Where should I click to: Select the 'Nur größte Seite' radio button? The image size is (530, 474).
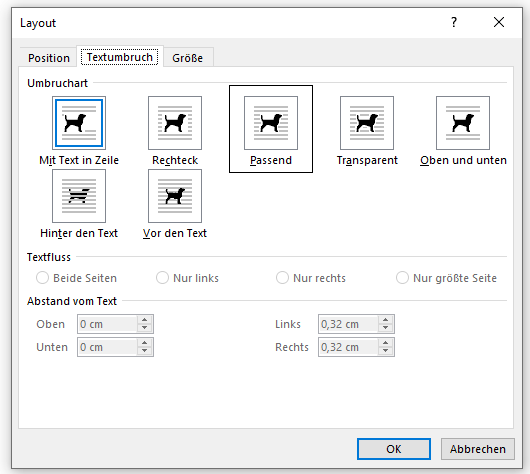coord(402,278)
